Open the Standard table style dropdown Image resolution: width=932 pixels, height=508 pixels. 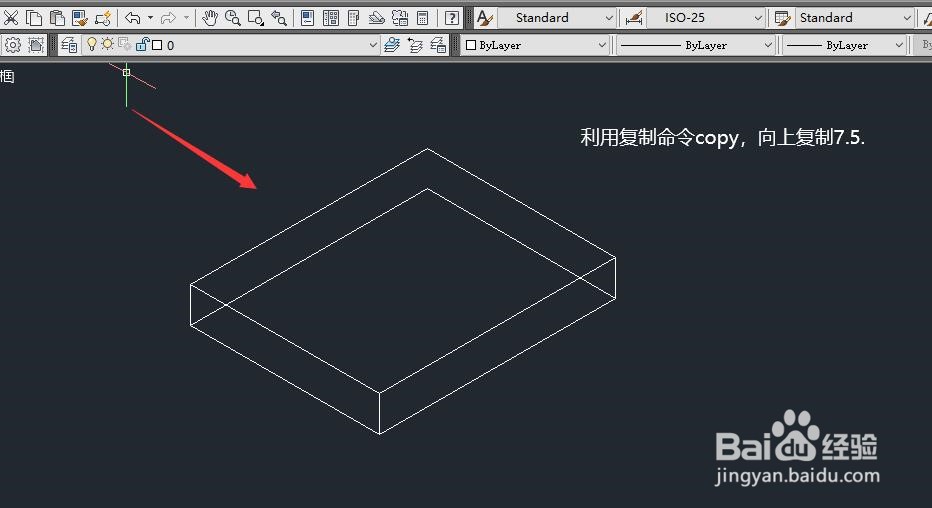tap(854, 18)
